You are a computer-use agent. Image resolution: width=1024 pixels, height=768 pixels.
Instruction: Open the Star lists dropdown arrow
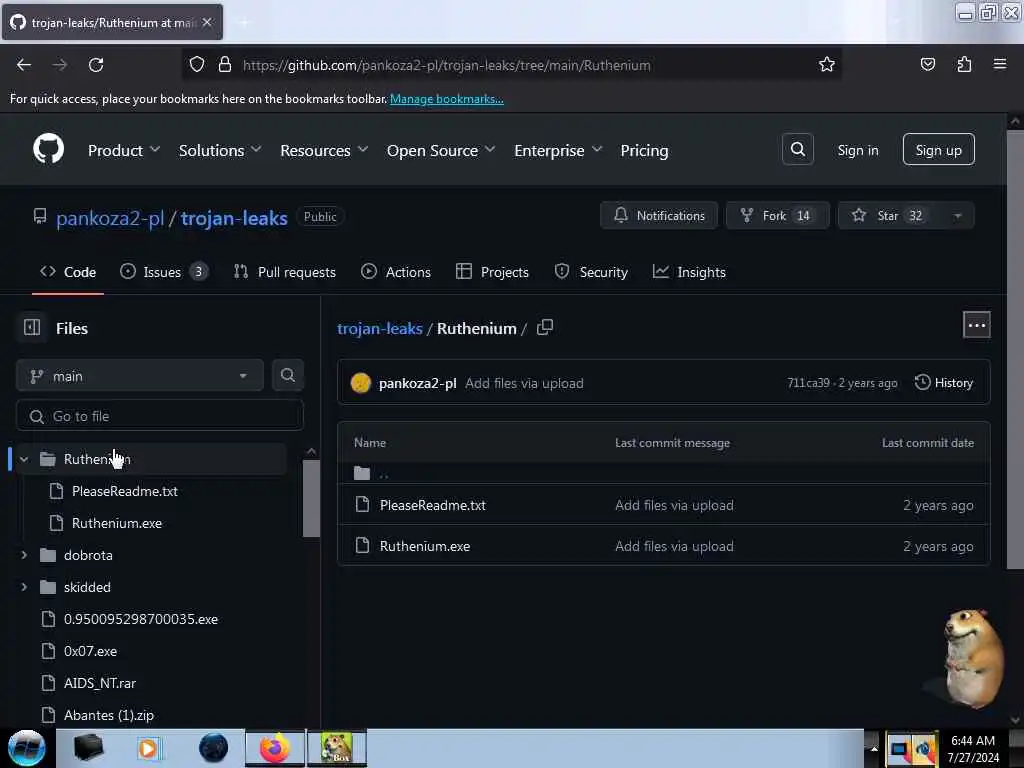(957, 216)
